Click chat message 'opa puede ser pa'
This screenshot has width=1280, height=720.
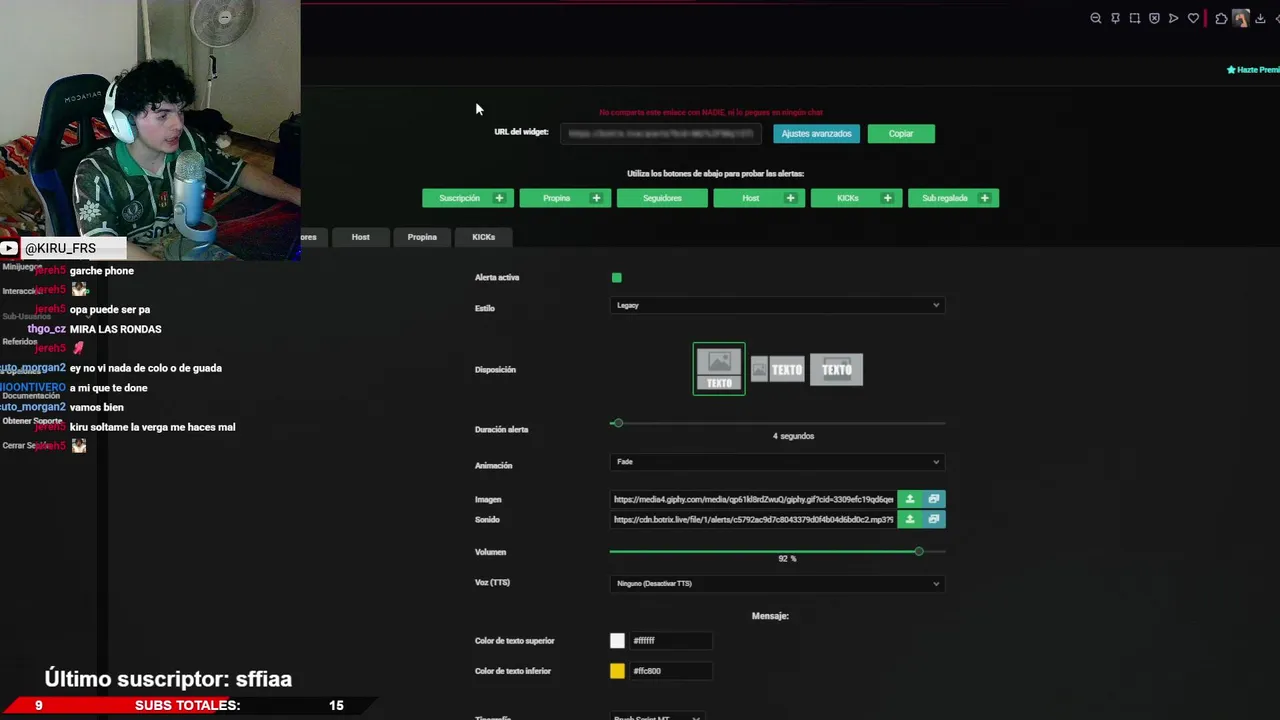pyautogui.click(x=110, y=310)
